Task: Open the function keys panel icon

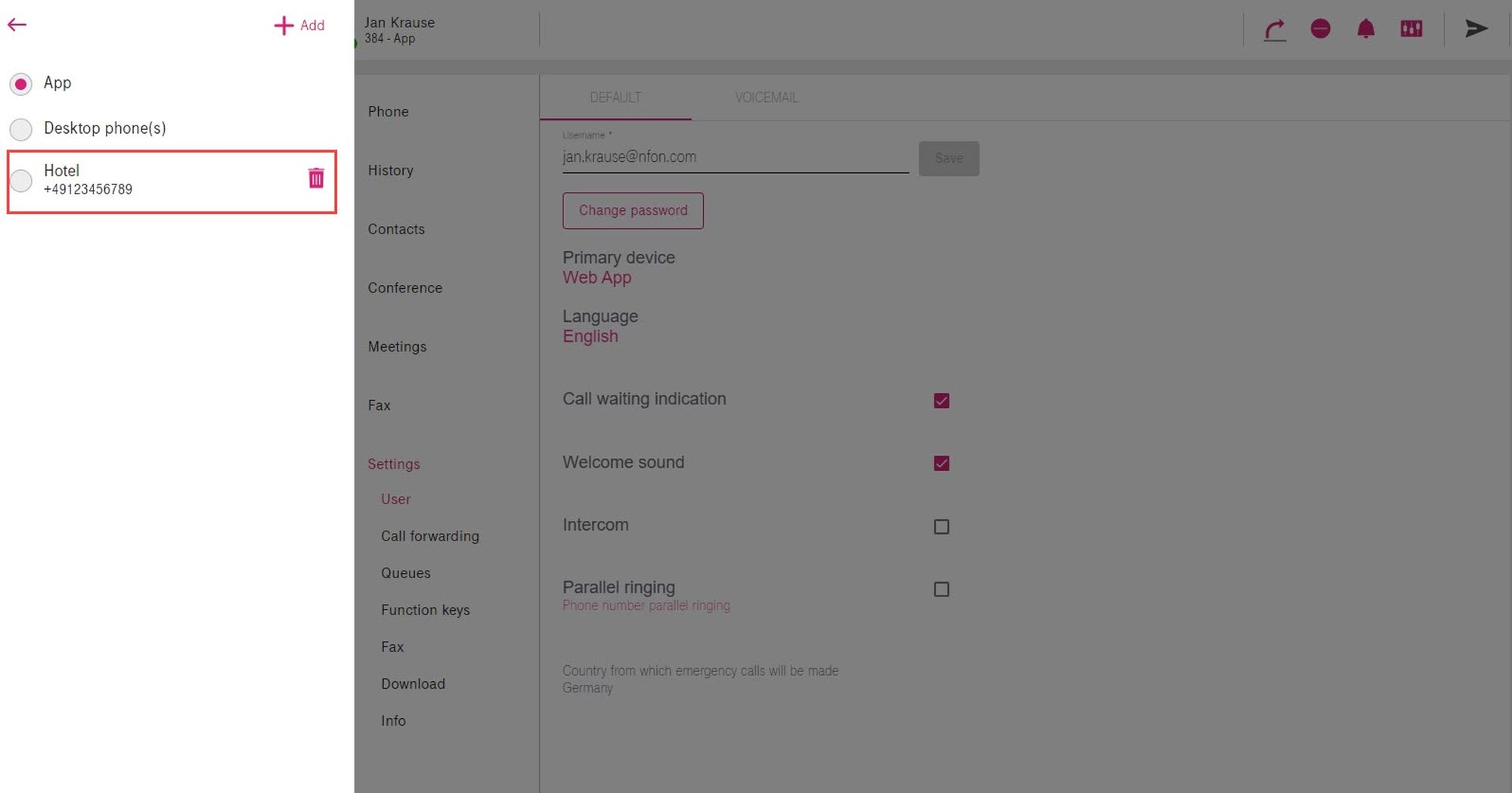Action: tap(1411, 29)
